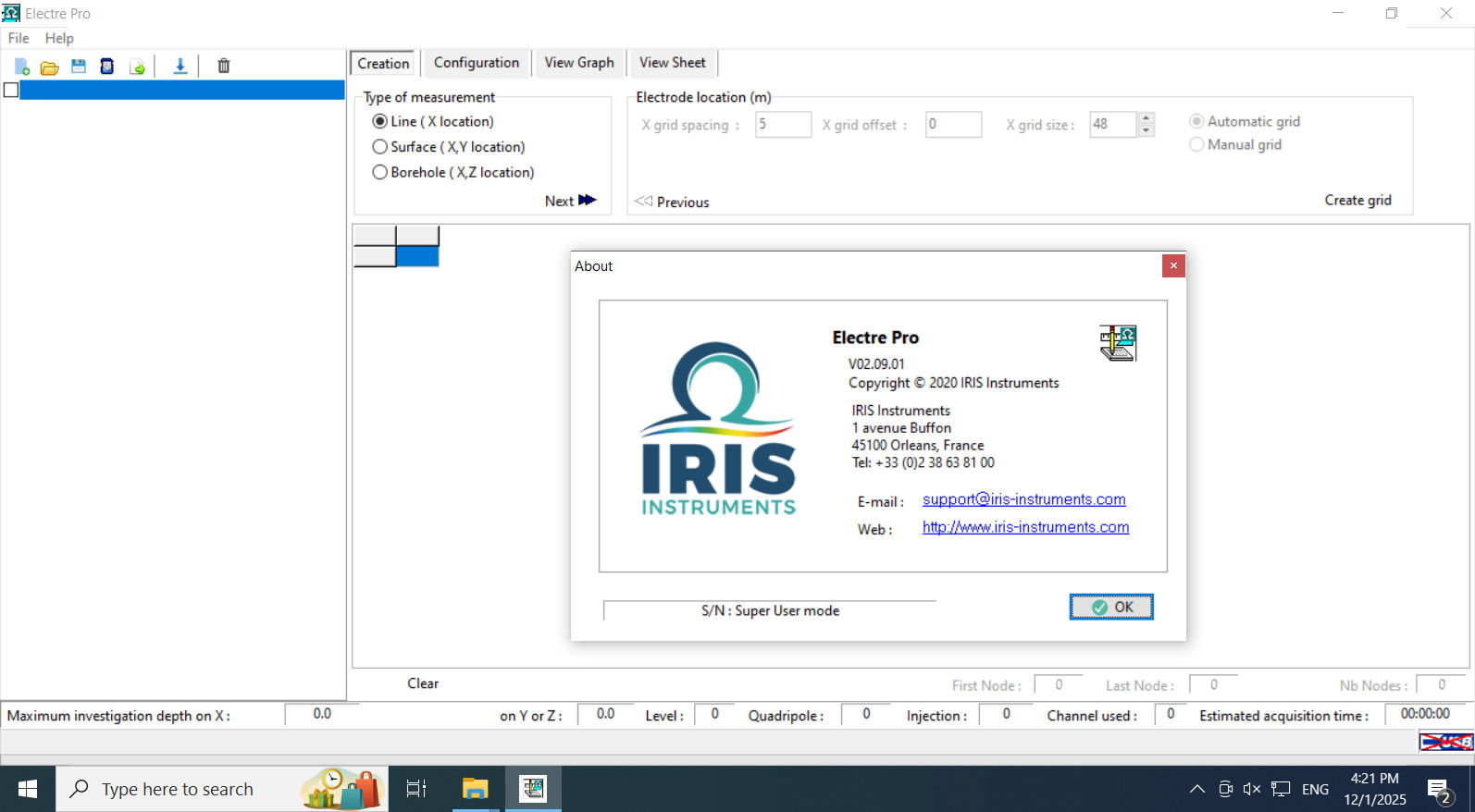Click the muted volume tray icon
This screenshot has width=1475, height=812.
[1252, 789]
